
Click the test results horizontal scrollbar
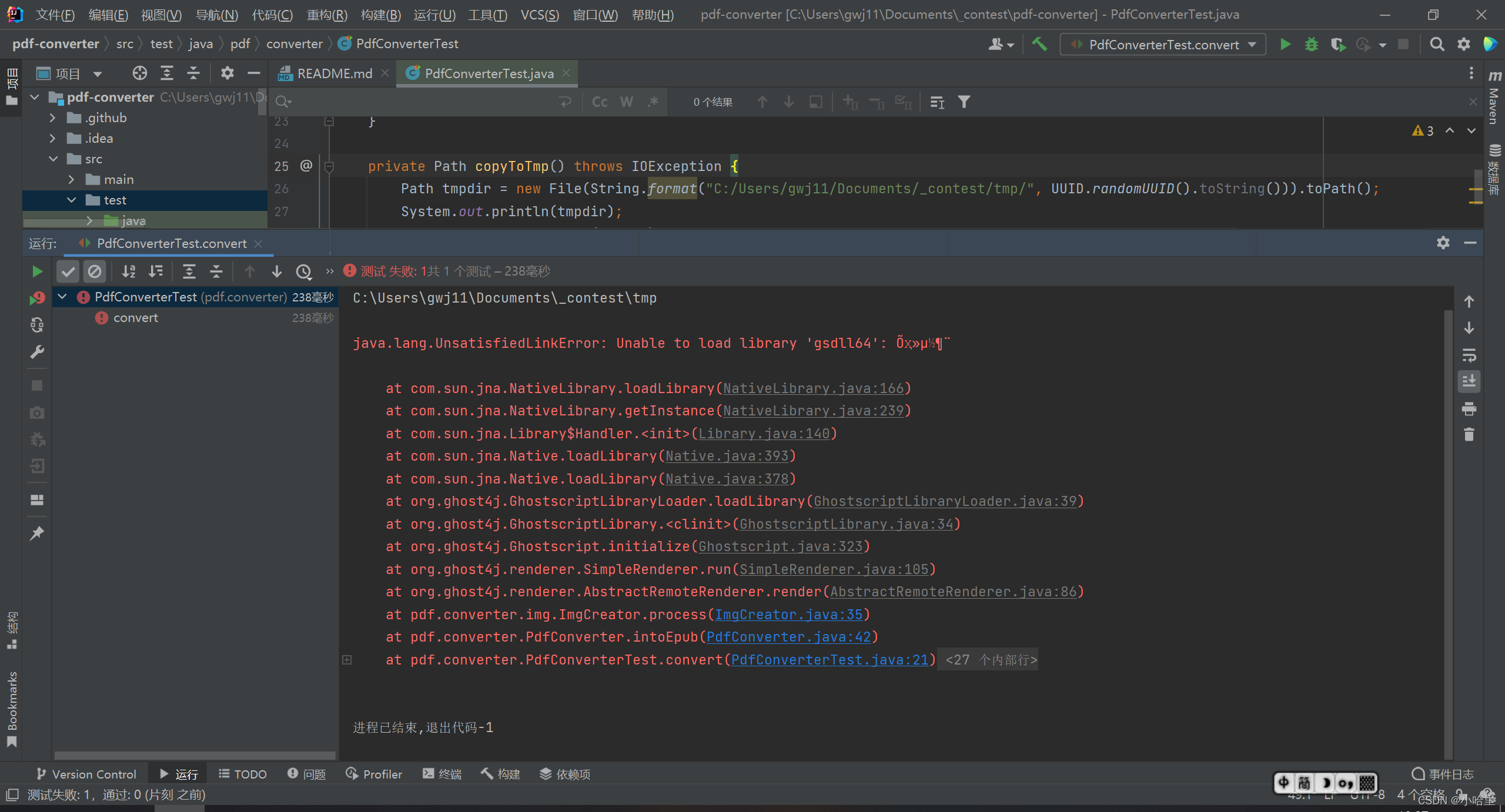[x=194, y=755]
